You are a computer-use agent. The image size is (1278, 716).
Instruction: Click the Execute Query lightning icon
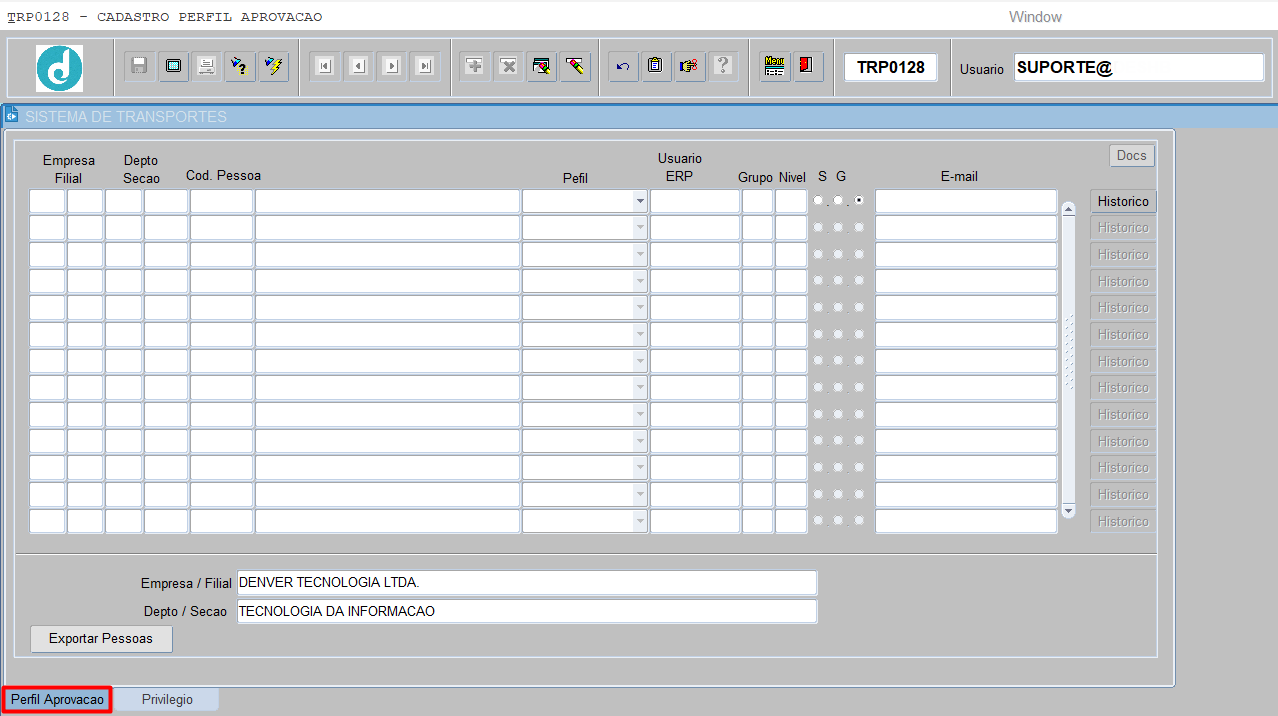click(x=272, y=66)
